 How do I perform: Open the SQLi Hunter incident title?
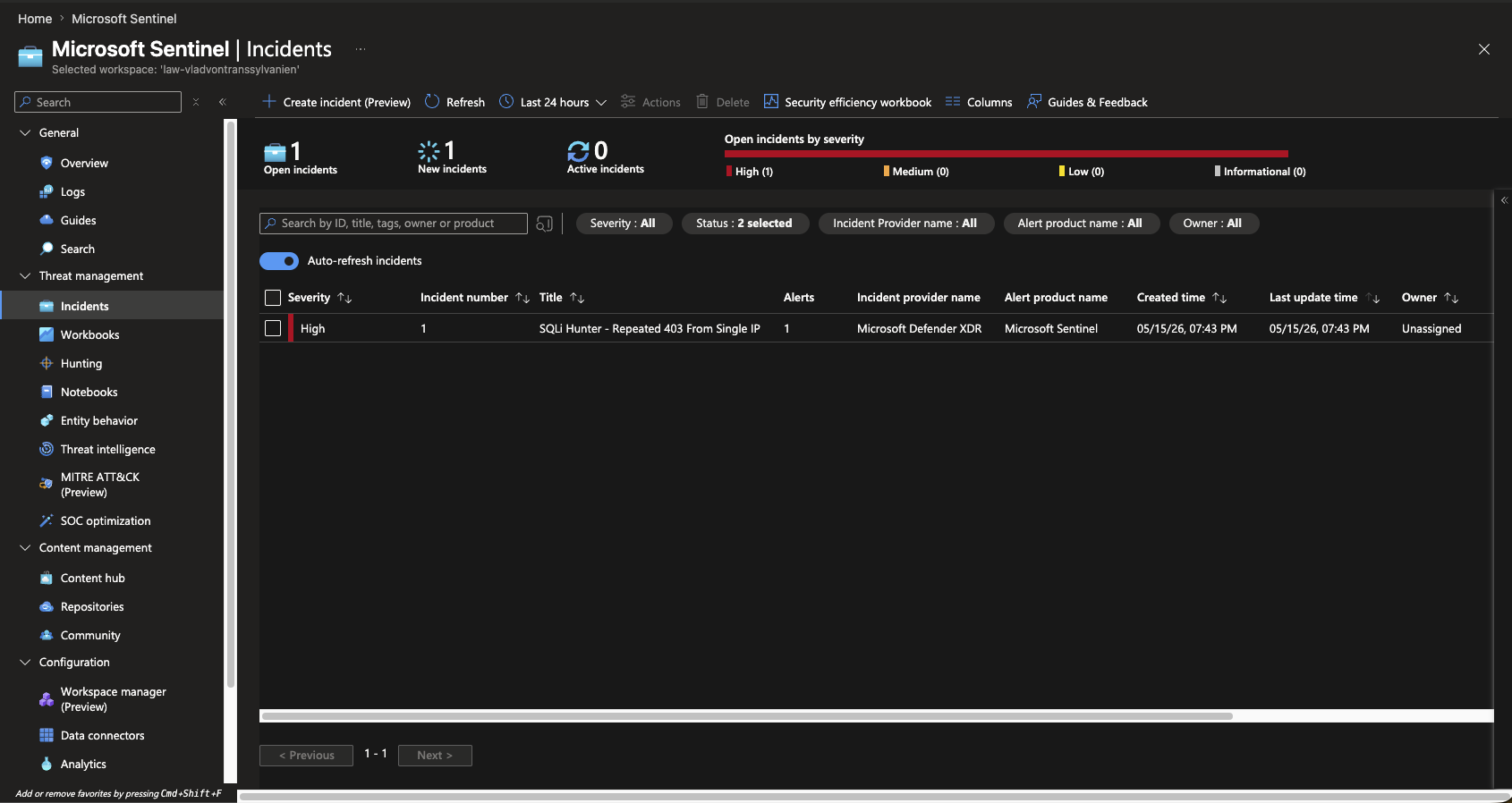pos(650,329)
